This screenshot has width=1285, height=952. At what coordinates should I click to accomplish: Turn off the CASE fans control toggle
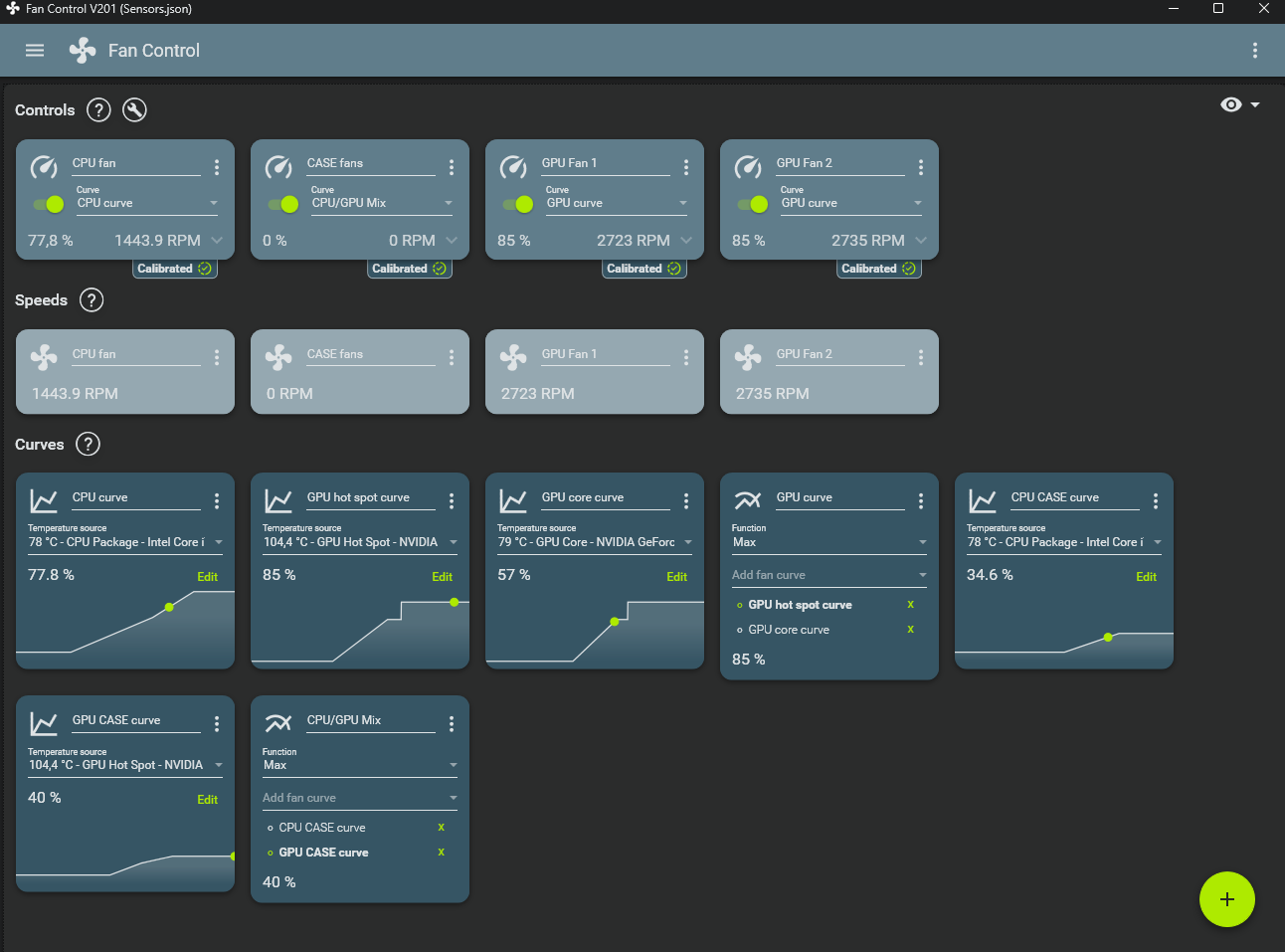coord(281,204)
